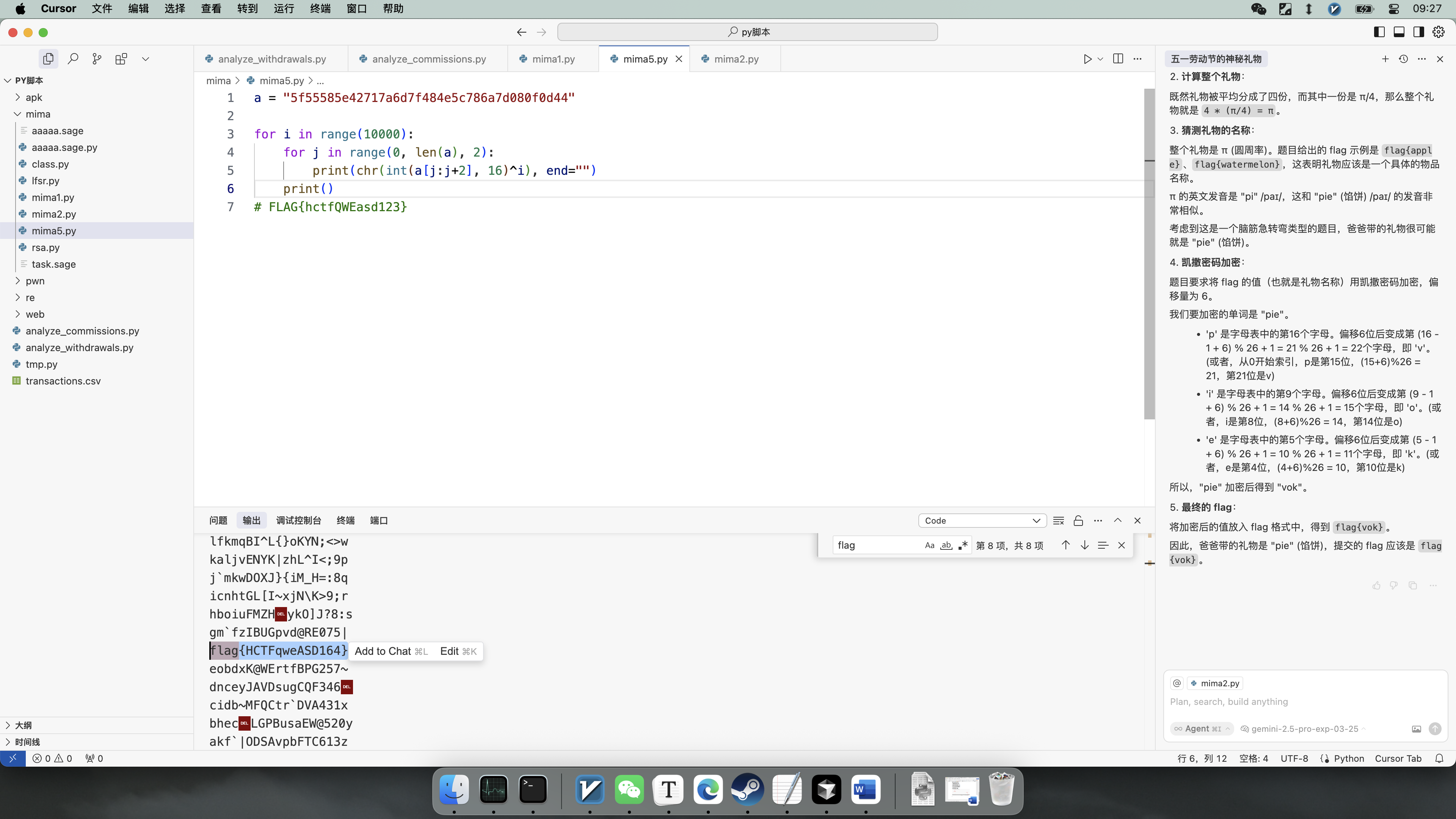This screenshot has height=819, width=1456.
Task: Go forward with the navigation arrow
Action: 541,32
